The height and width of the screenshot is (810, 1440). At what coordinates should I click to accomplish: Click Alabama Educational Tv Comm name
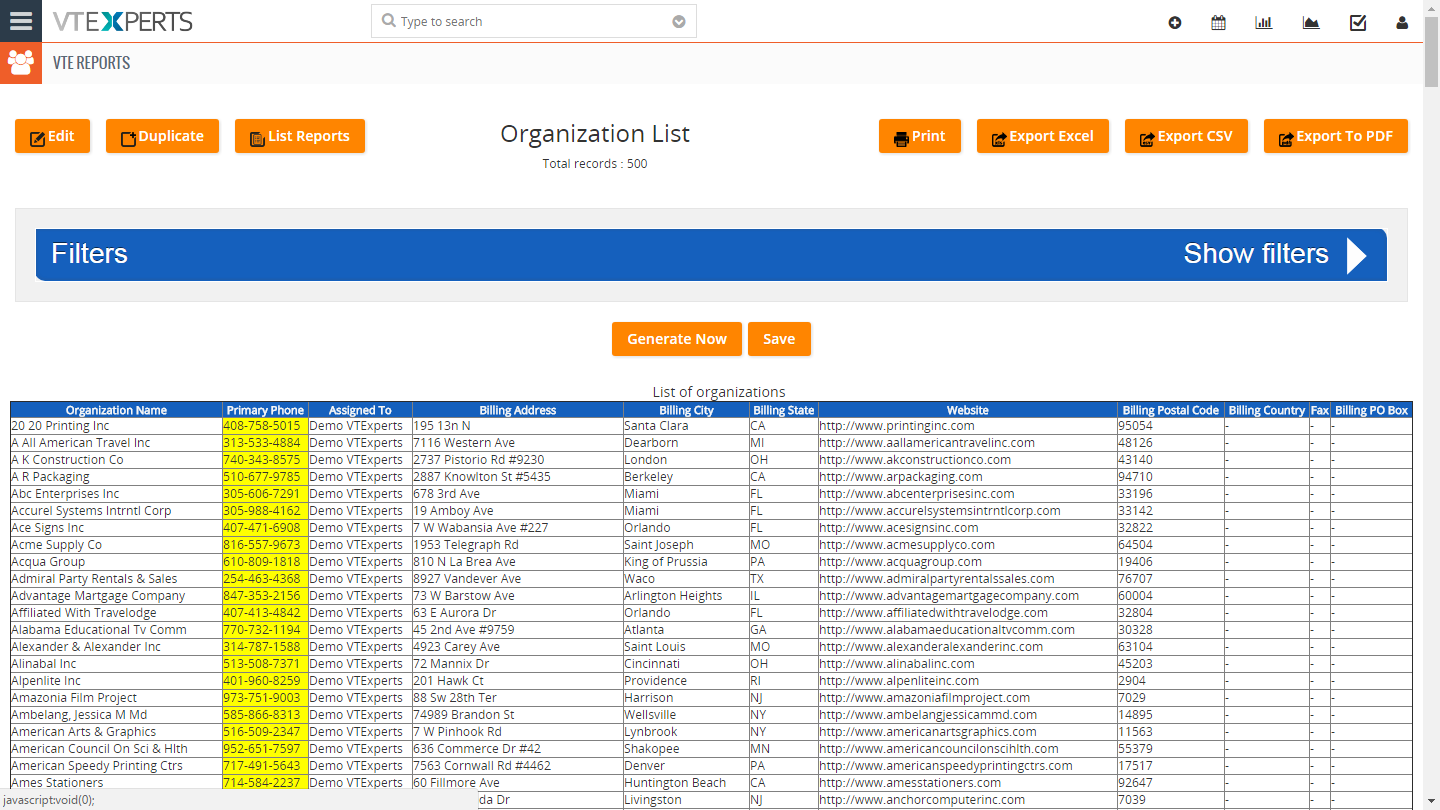99,630
